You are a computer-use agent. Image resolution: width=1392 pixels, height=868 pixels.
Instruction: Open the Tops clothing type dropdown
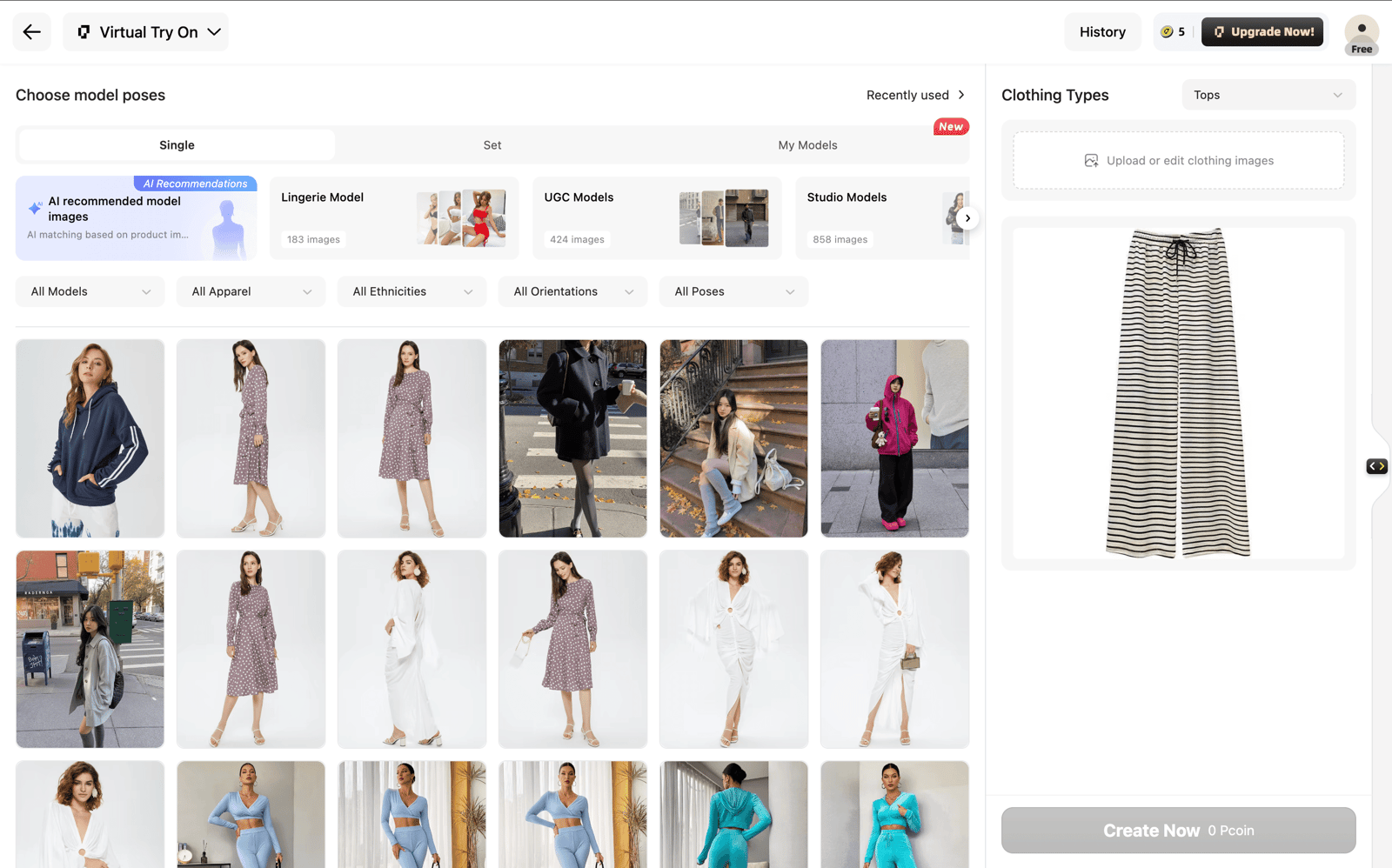[x=1268, y=95]
